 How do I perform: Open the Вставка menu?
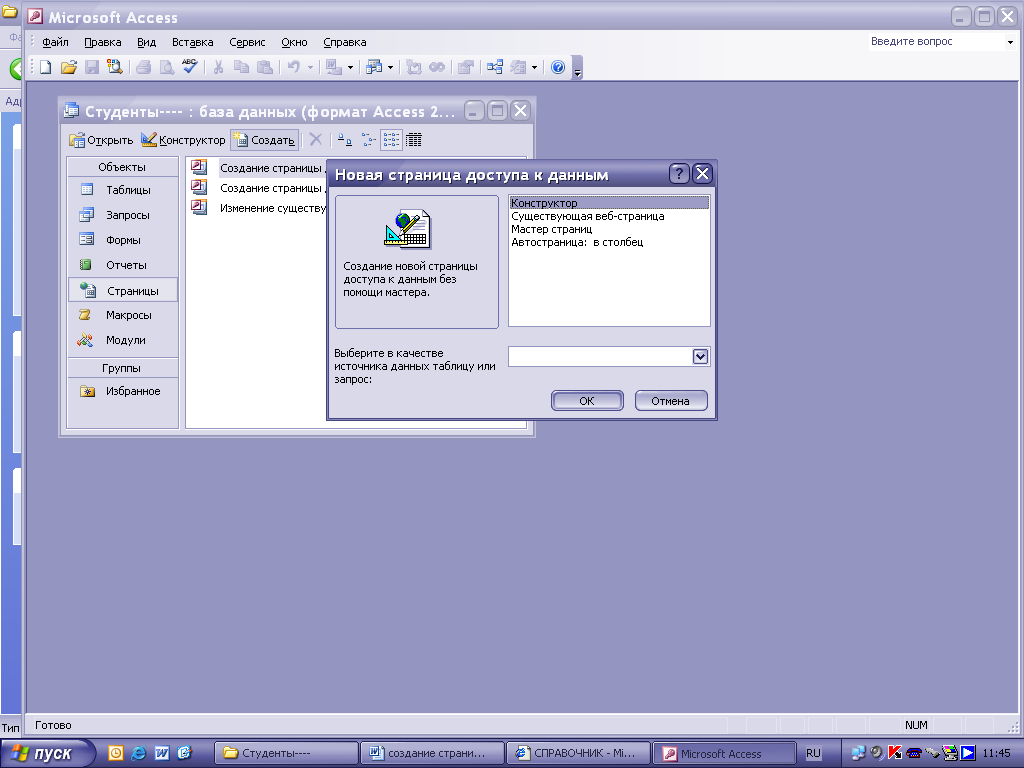pyautogui.click(x=193, y=42)
